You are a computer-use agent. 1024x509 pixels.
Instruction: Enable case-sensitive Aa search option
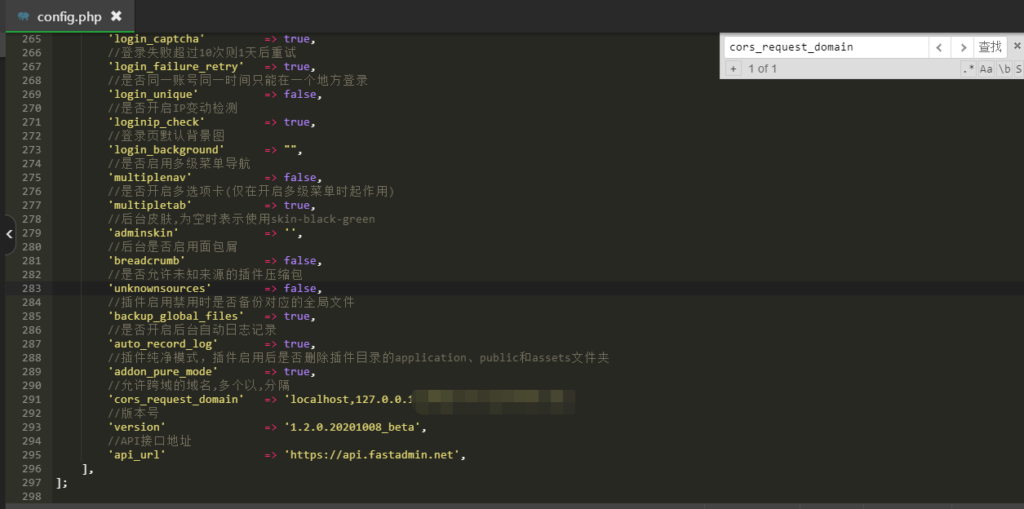(x=986, y=69)
